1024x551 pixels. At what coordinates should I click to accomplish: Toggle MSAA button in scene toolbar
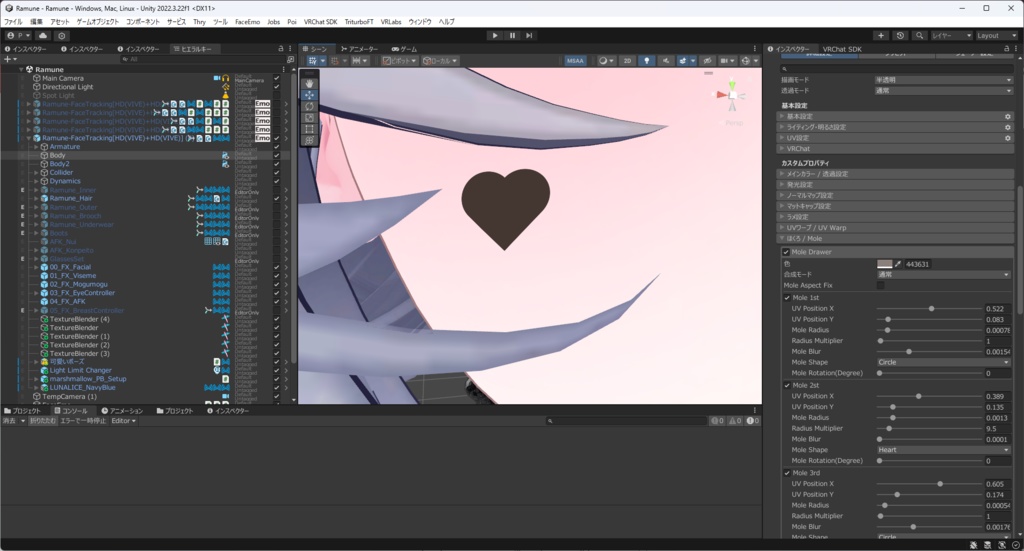pos(575,61)
